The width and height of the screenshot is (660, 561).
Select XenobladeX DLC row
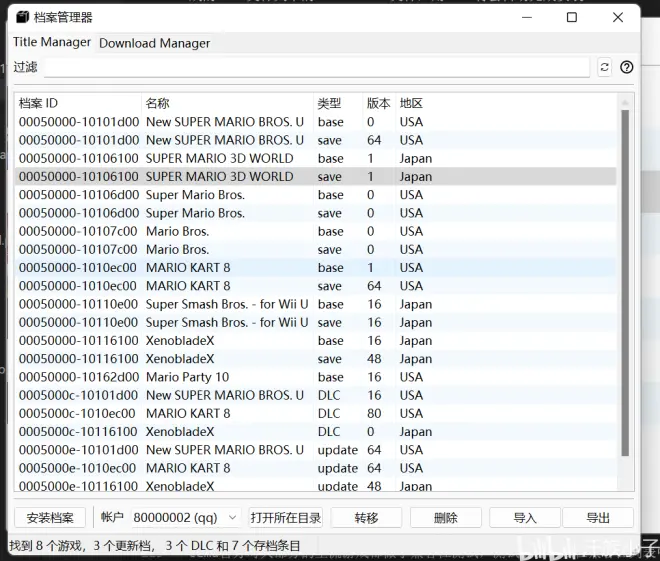[316, 432]
